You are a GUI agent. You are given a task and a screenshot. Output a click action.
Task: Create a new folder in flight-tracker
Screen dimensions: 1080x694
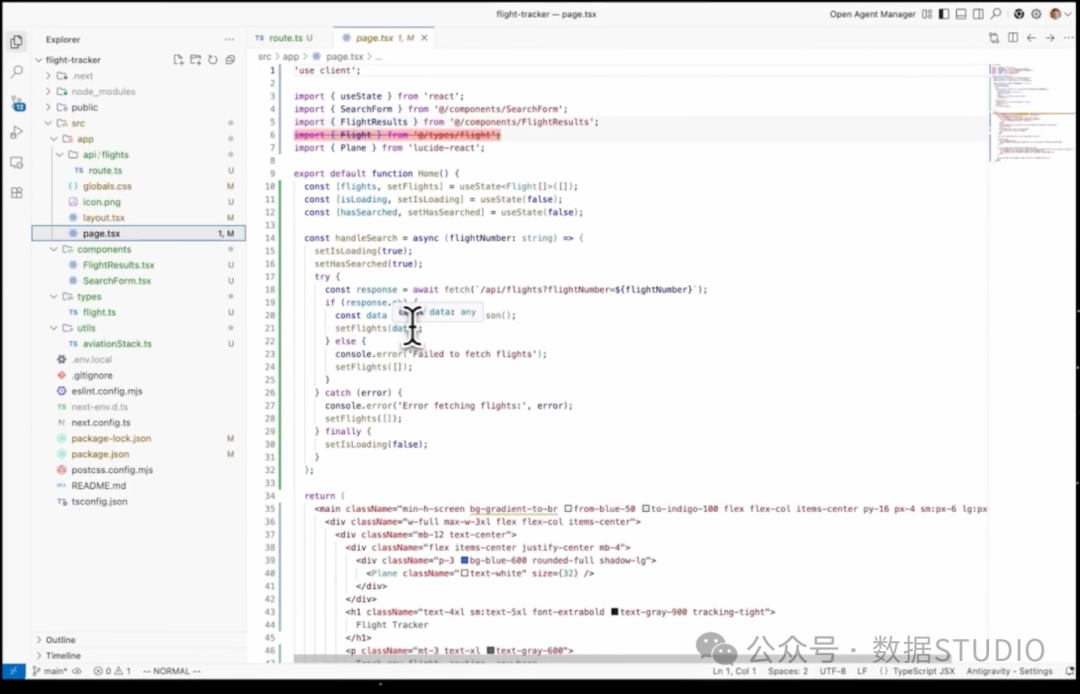coord(196,60)
